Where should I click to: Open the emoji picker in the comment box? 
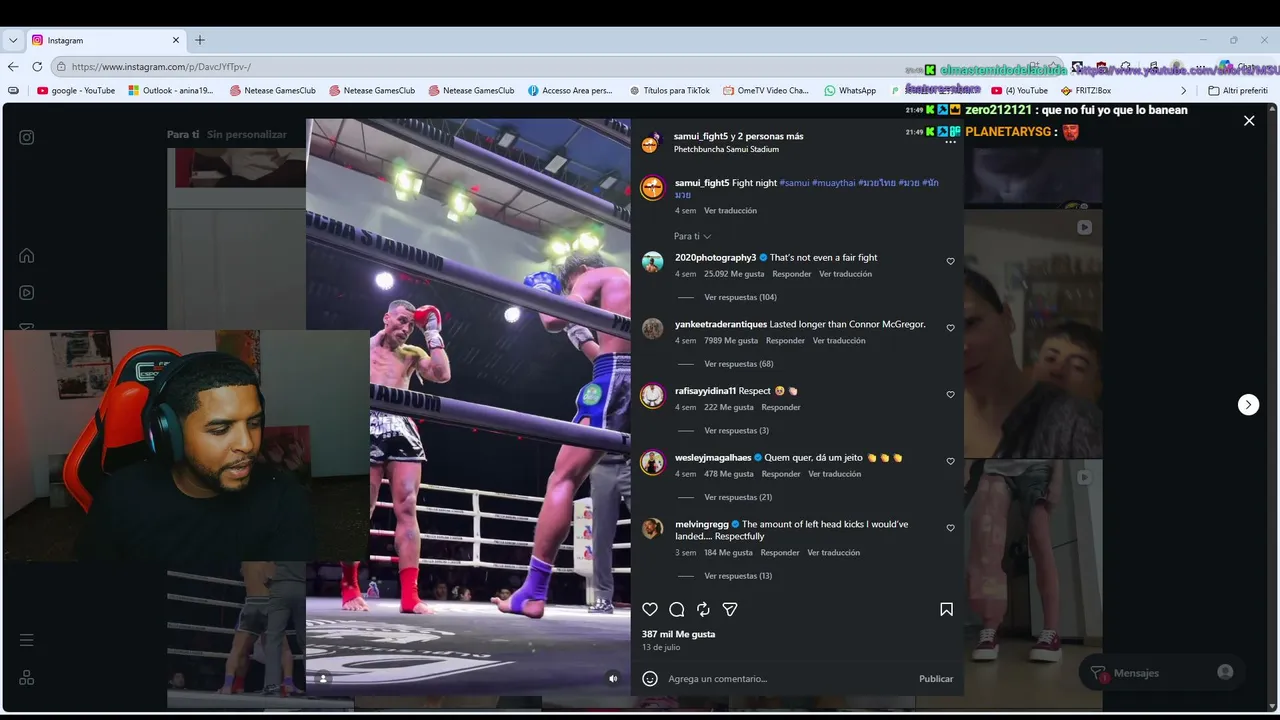pyautogui.click(x=650, y=679)
